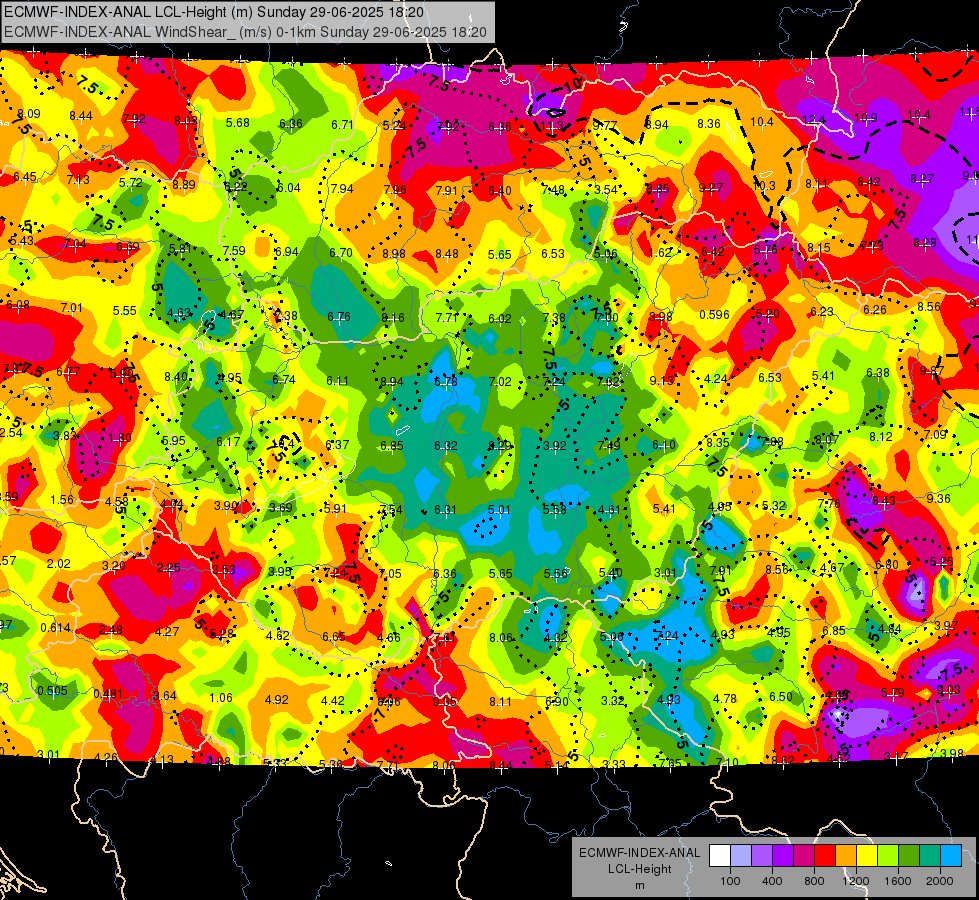Click the wind shear value 8.09
Viewport: 979px width, 900px height.
click(x=29, y=114)
